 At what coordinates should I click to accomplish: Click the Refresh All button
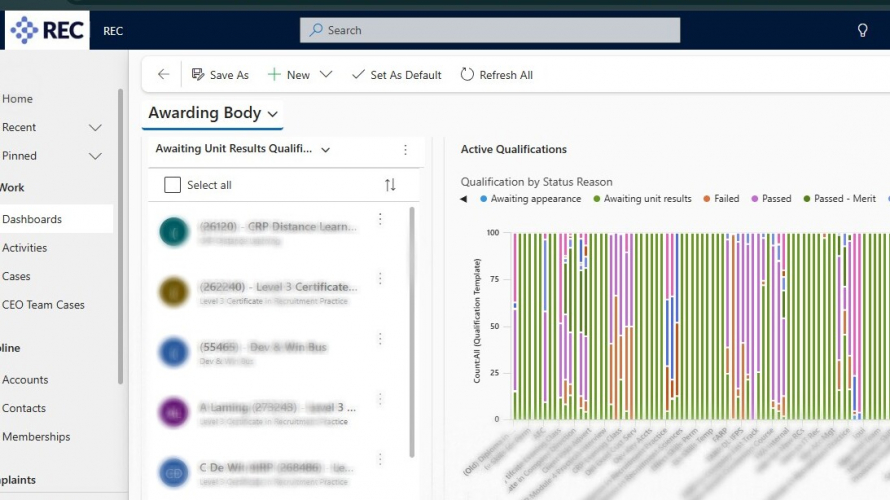496,75
